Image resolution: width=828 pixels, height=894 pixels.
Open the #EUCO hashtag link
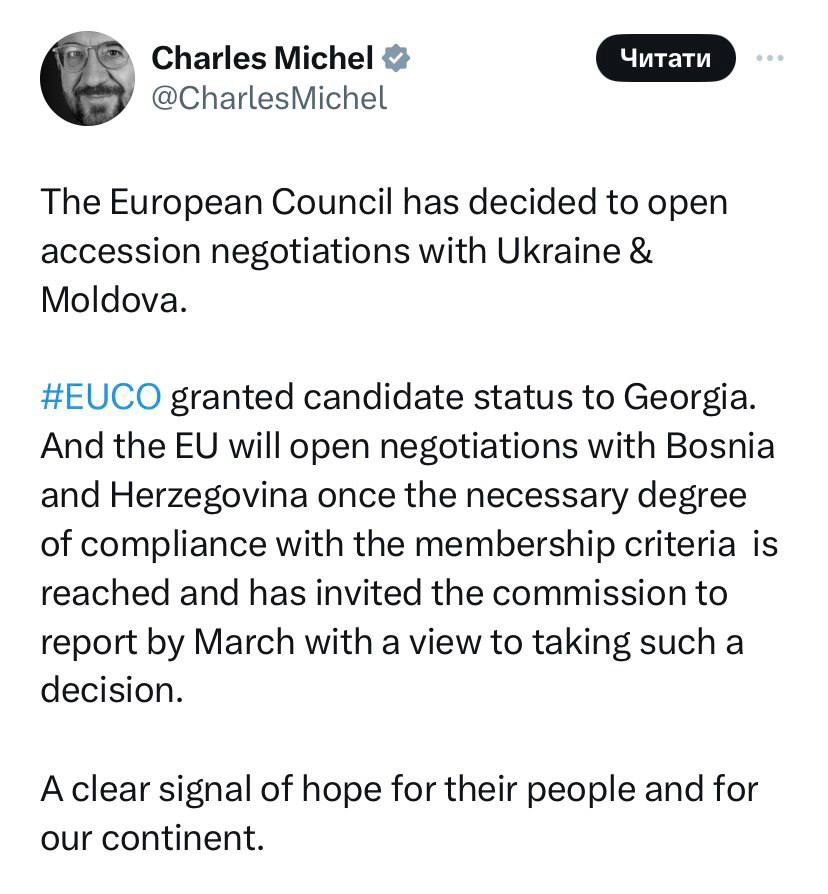[100, 396]
